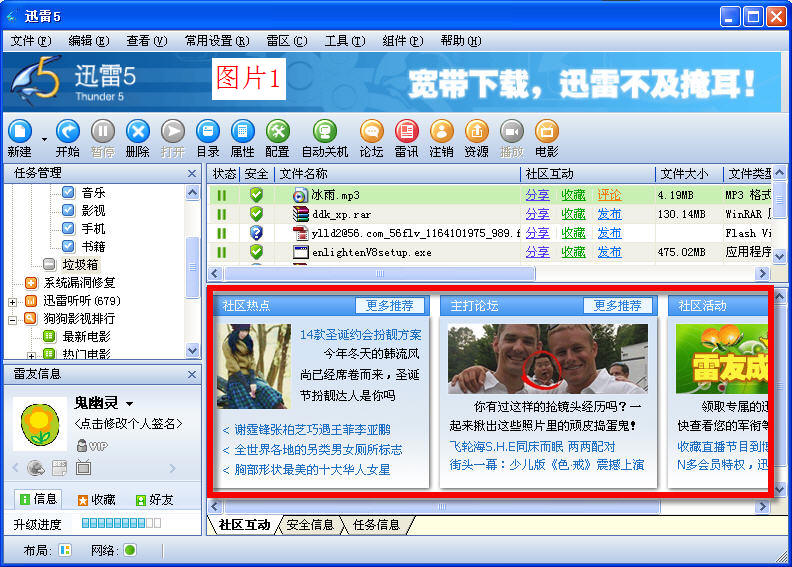Click 评论 link on 冰雨.mp3 row
The width and height of the screenshot is (792, 567).
click(x=609, y=195)
